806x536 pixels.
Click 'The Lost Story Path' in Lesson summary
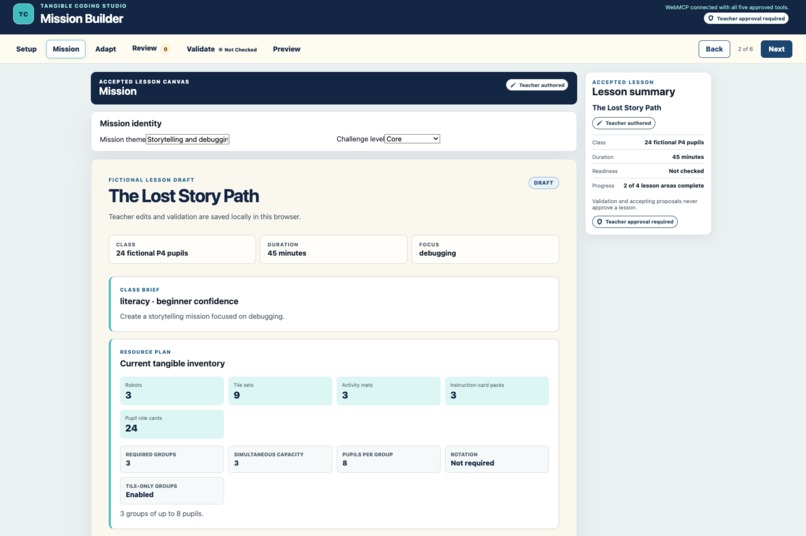click(x=627, y=108)
